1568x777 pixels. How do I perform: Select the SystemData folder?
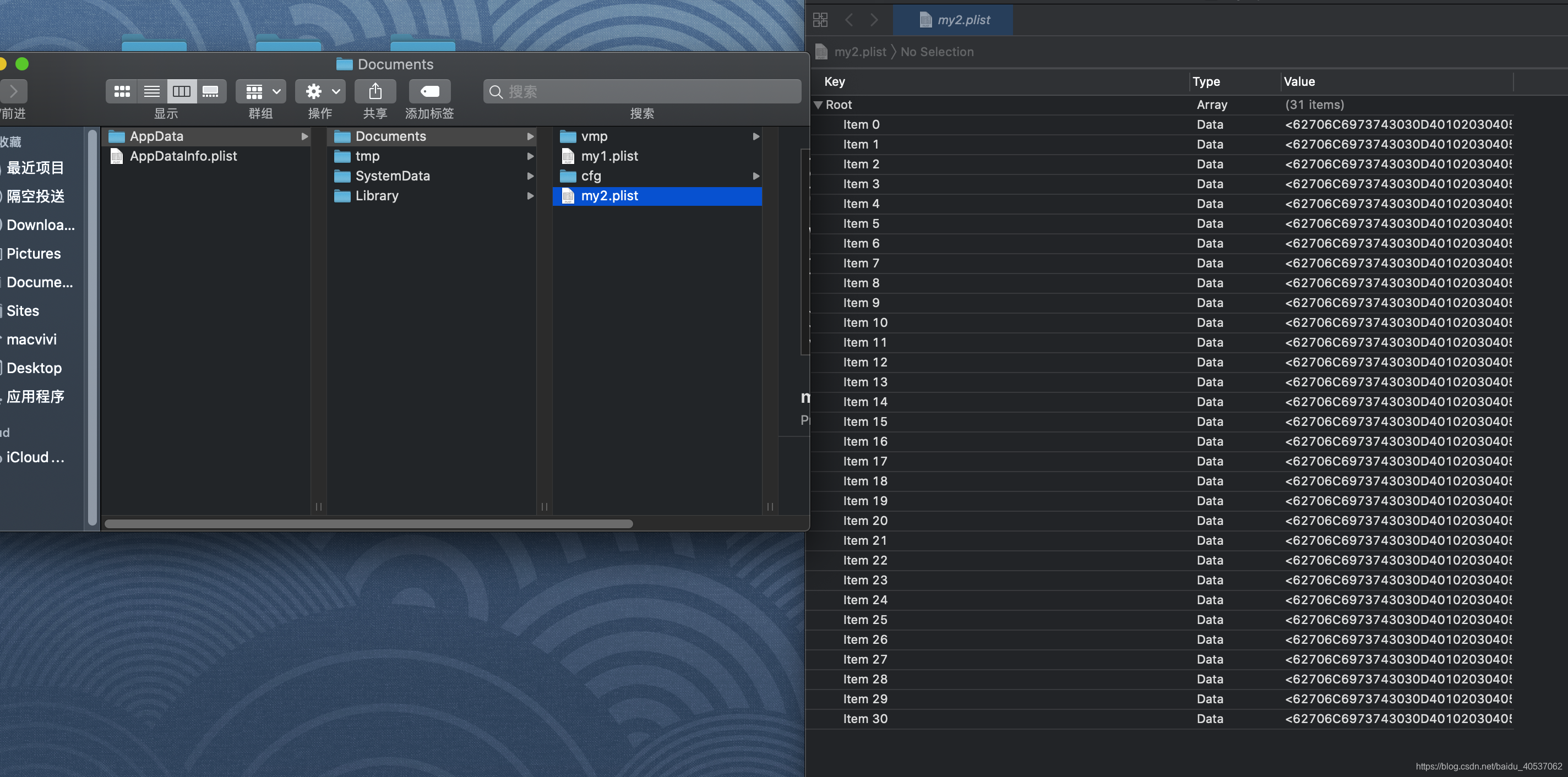(432, 176)
